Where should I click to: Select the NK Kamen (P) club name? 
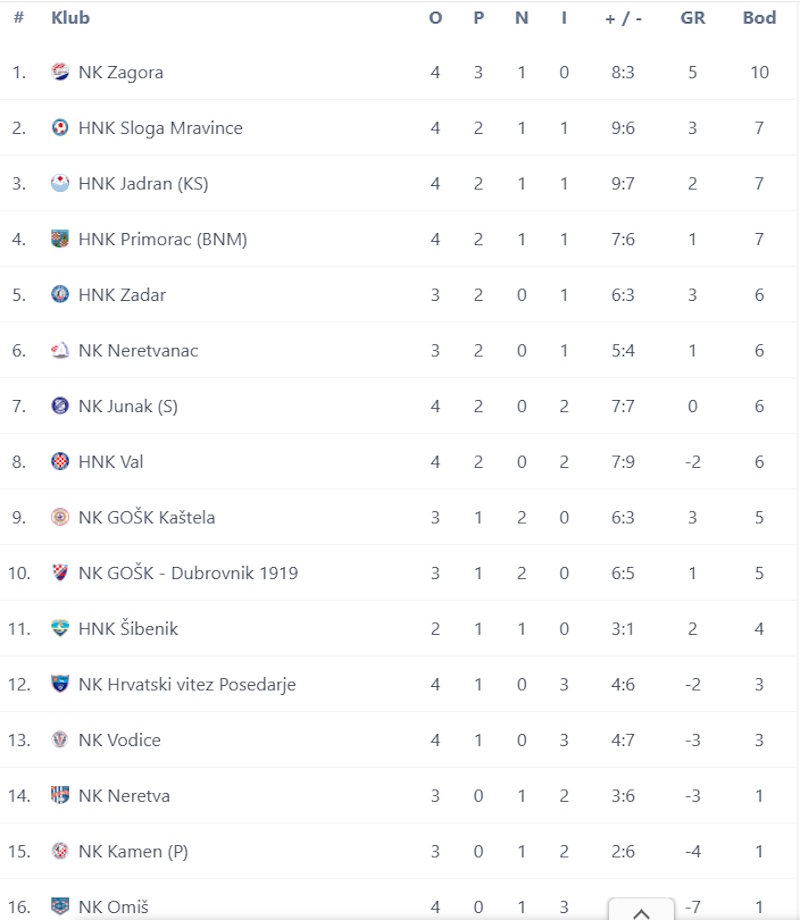click(x=133, y=851)
